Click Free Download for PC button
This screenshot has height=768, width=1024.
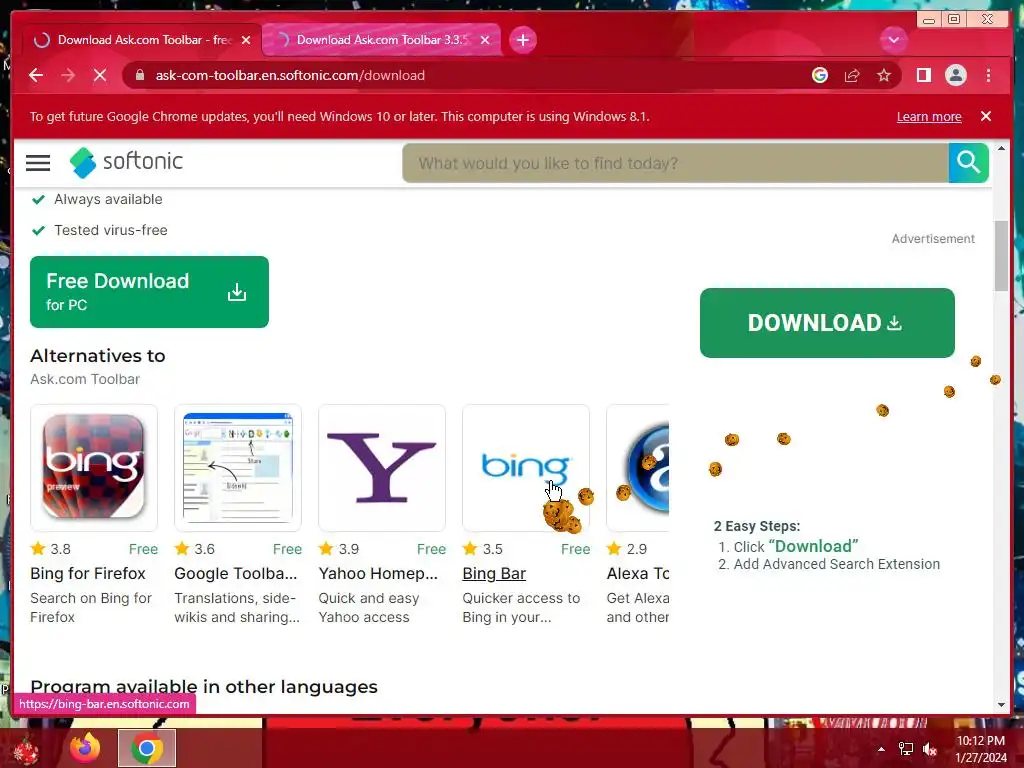point(149,292)
